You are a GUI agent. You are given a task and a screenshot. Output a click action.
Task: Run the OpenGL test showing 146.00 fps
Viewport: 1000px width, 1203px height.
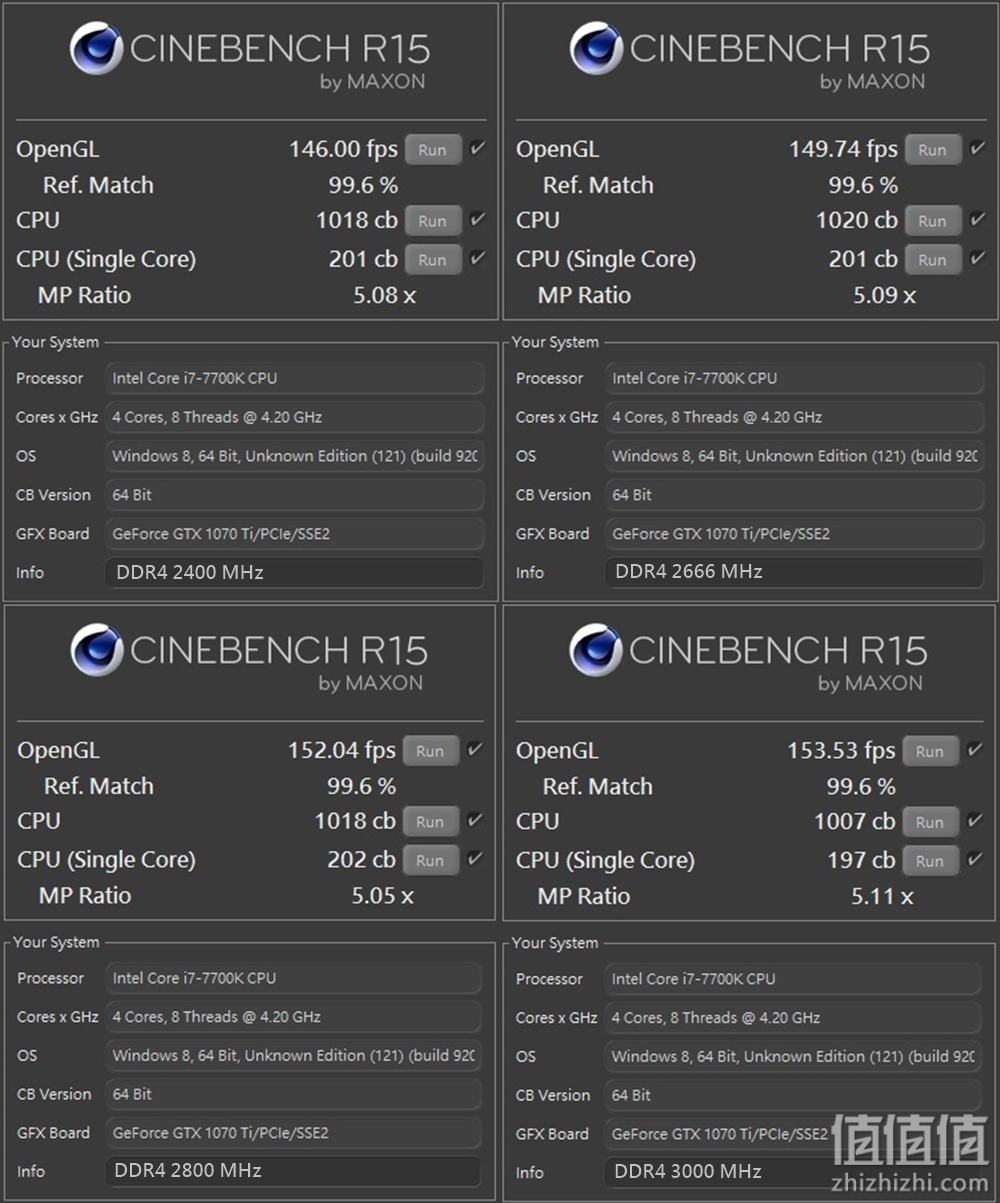click(x=433, y=150)
